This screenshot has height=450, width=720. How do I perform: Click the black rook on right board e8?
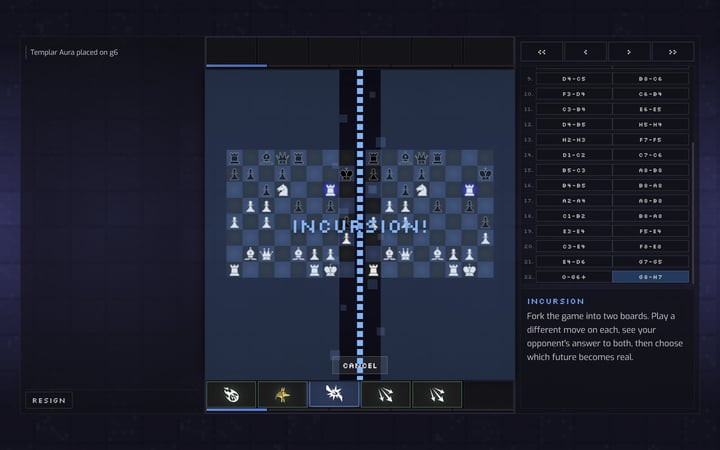click(x=437, y=158)
